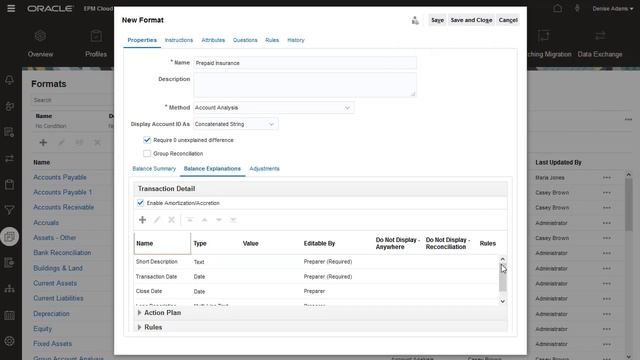Open the Current Liabilities format link
The image size is (640, 360).
pyautogui.click(x=58, y=298)
